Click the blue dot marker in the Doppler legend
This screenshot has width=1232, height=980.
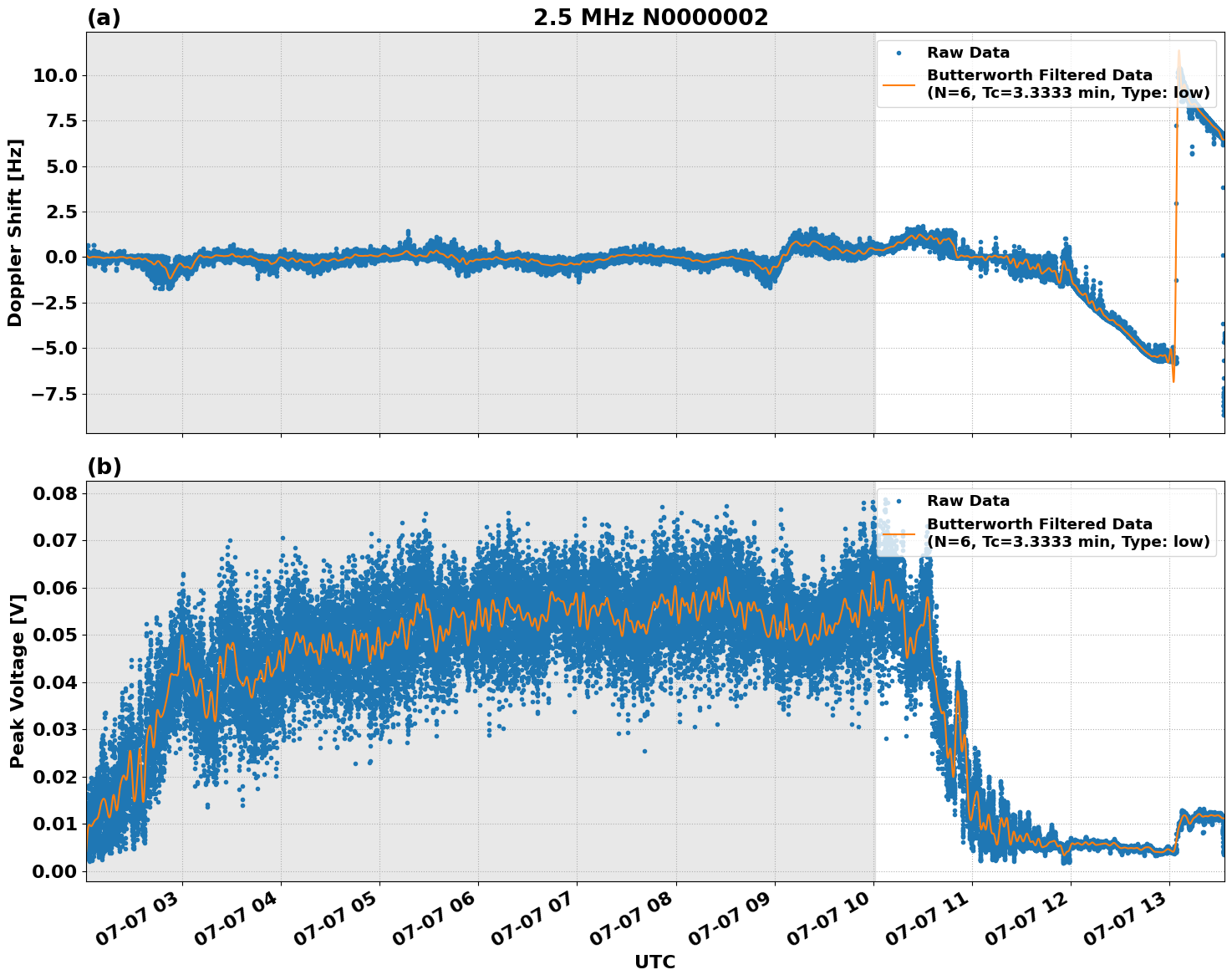coord(899,53)
